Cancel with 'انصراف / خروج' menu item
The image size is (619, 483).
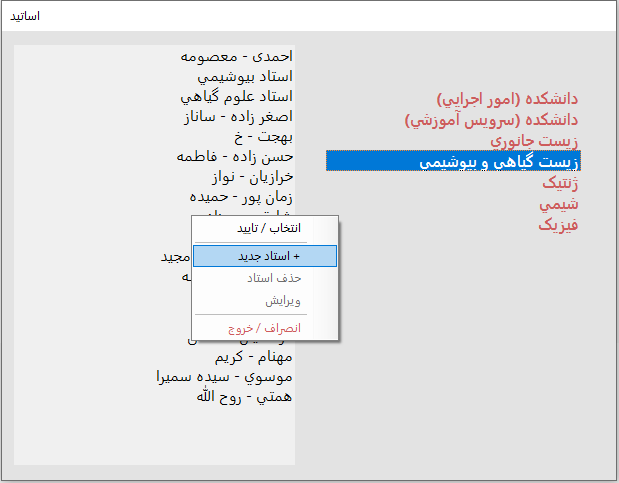click(x=265, y=327)
